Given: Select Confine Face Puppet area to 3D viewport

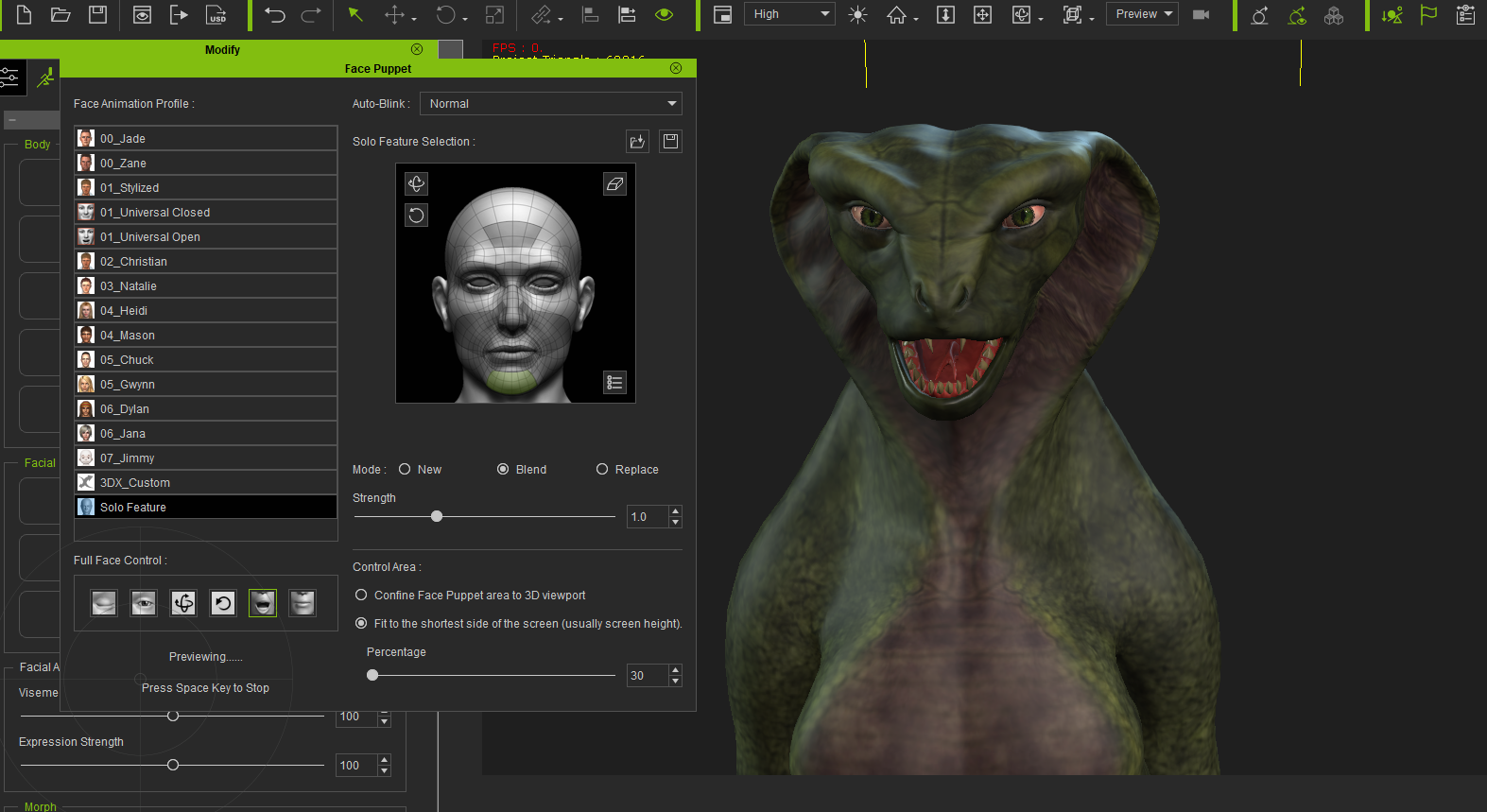Looking at the screenshot, I should (361, 596).
